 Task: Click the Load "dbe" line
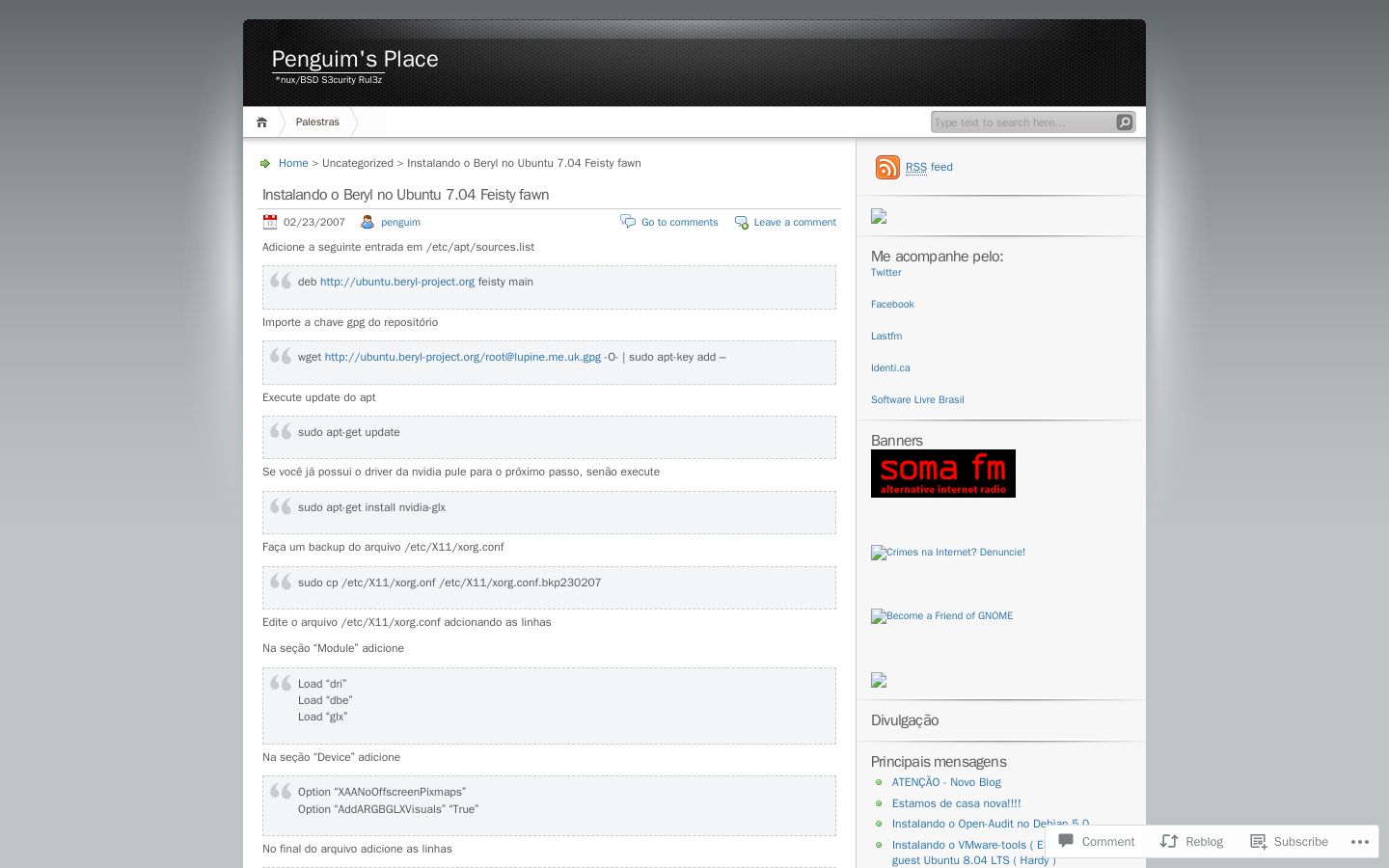pos(325,701)
